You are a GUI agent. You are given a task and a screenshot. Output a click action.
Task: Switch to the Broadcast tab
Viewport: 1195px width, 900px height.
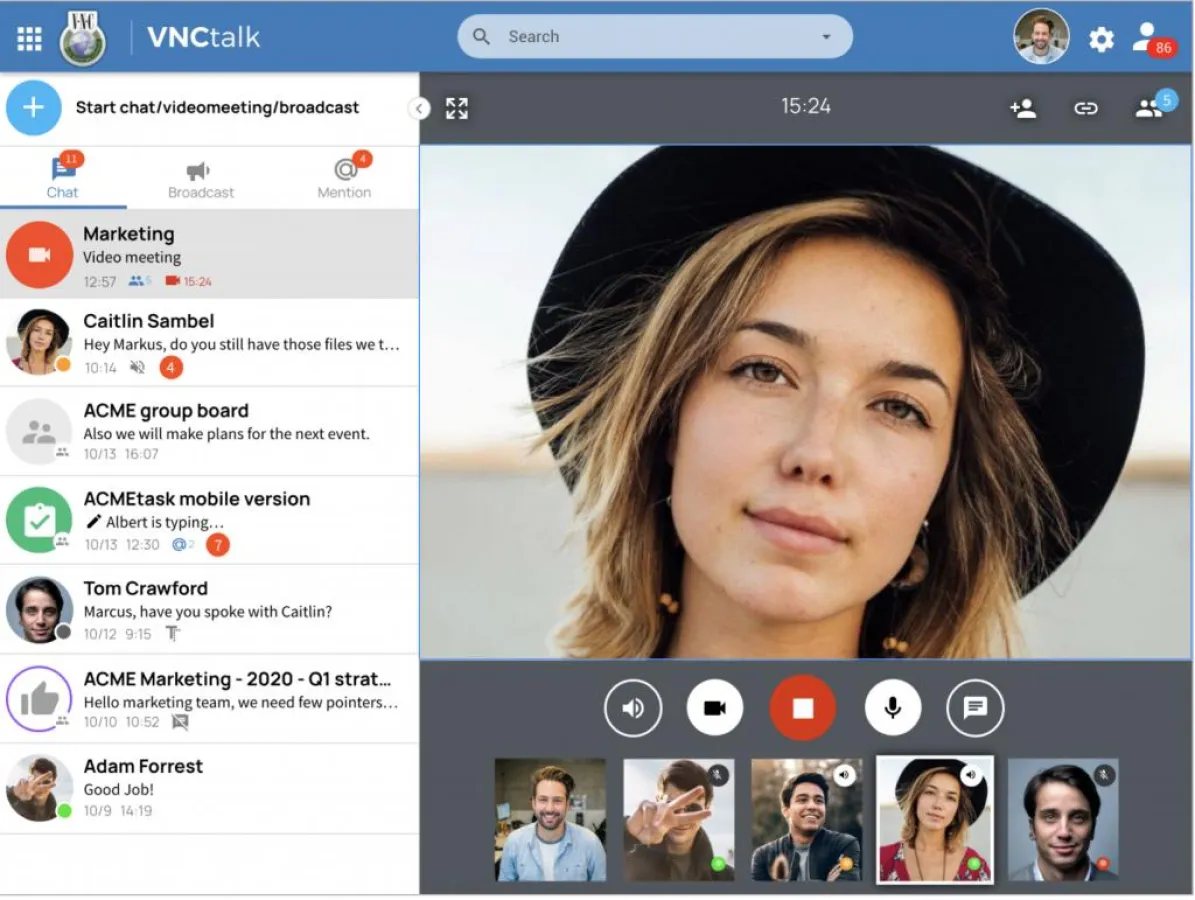pyautogui.click(x=200, y=178)
